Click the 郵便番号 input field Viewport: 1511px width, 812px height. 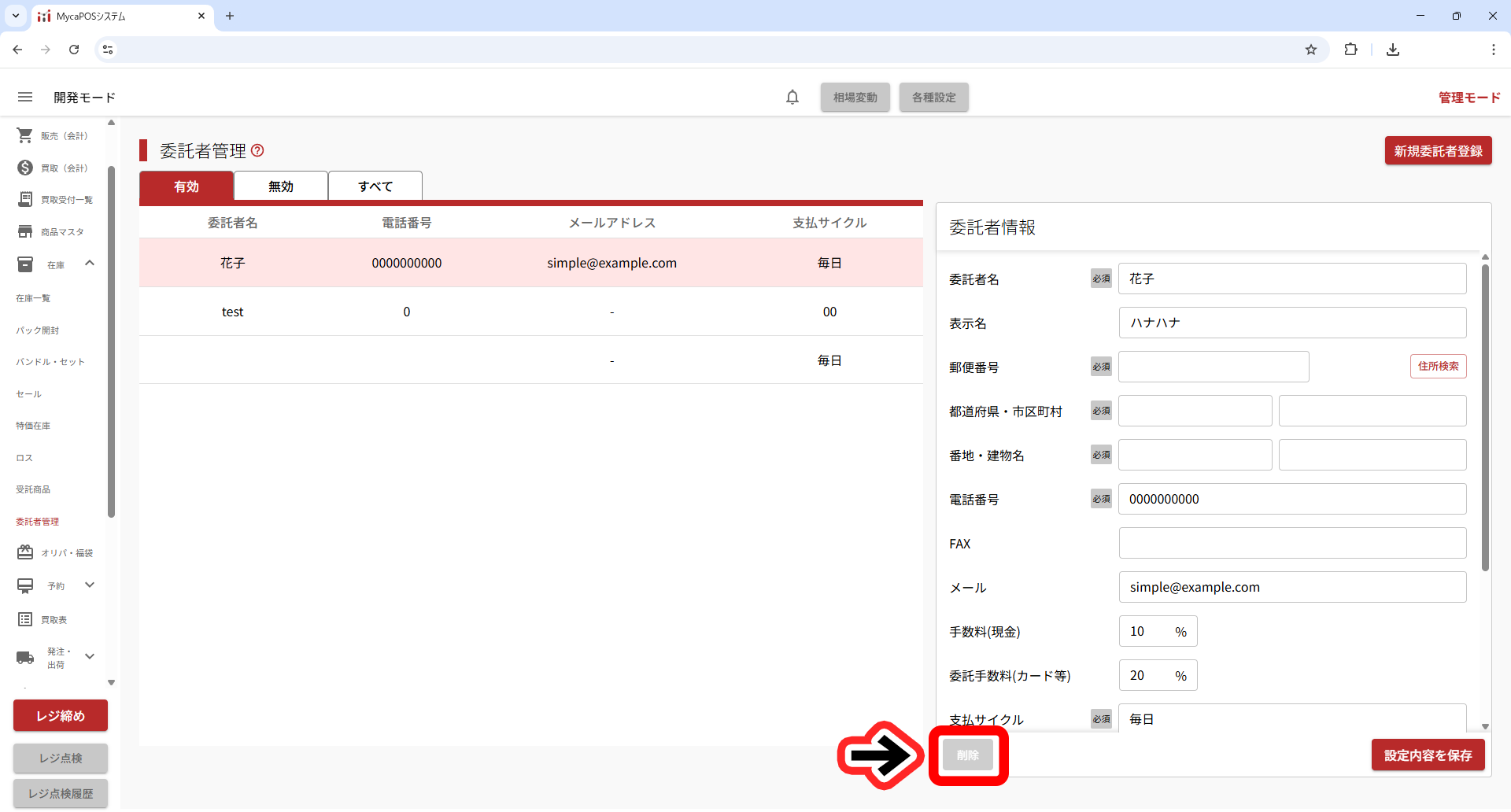tap(1214, 367)
